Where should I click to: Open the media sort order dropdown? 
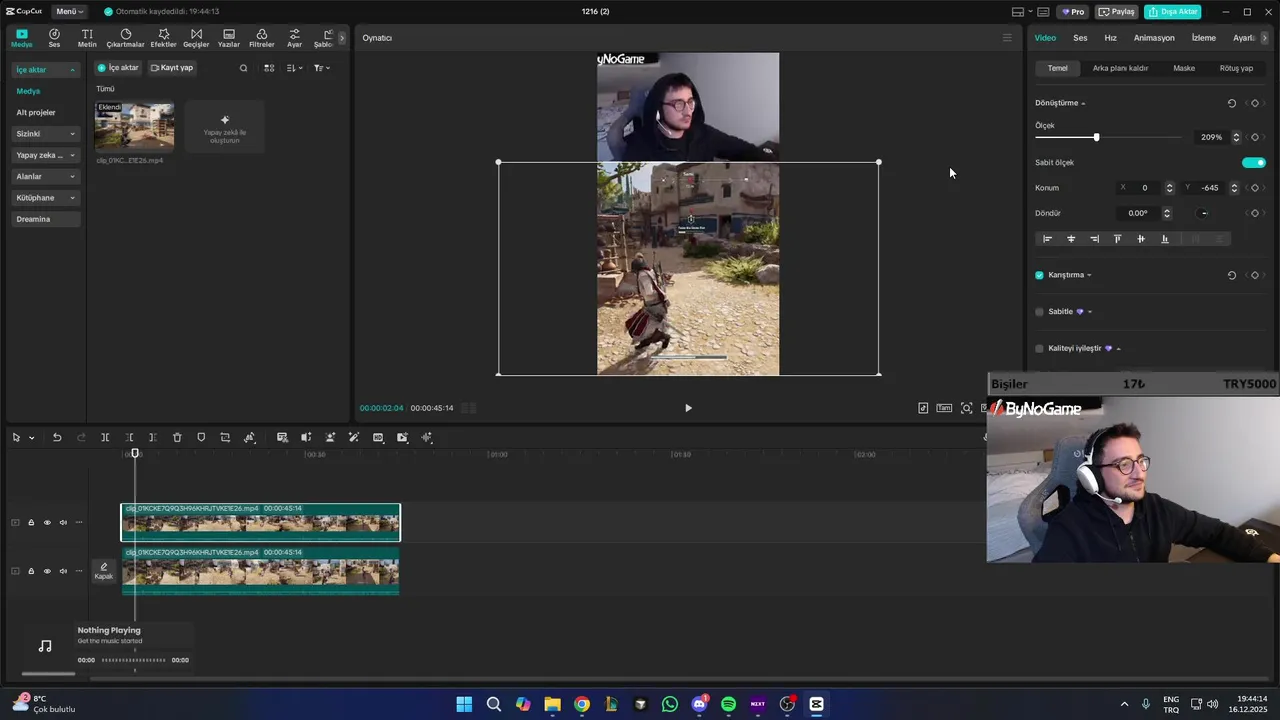click(294, 68)
